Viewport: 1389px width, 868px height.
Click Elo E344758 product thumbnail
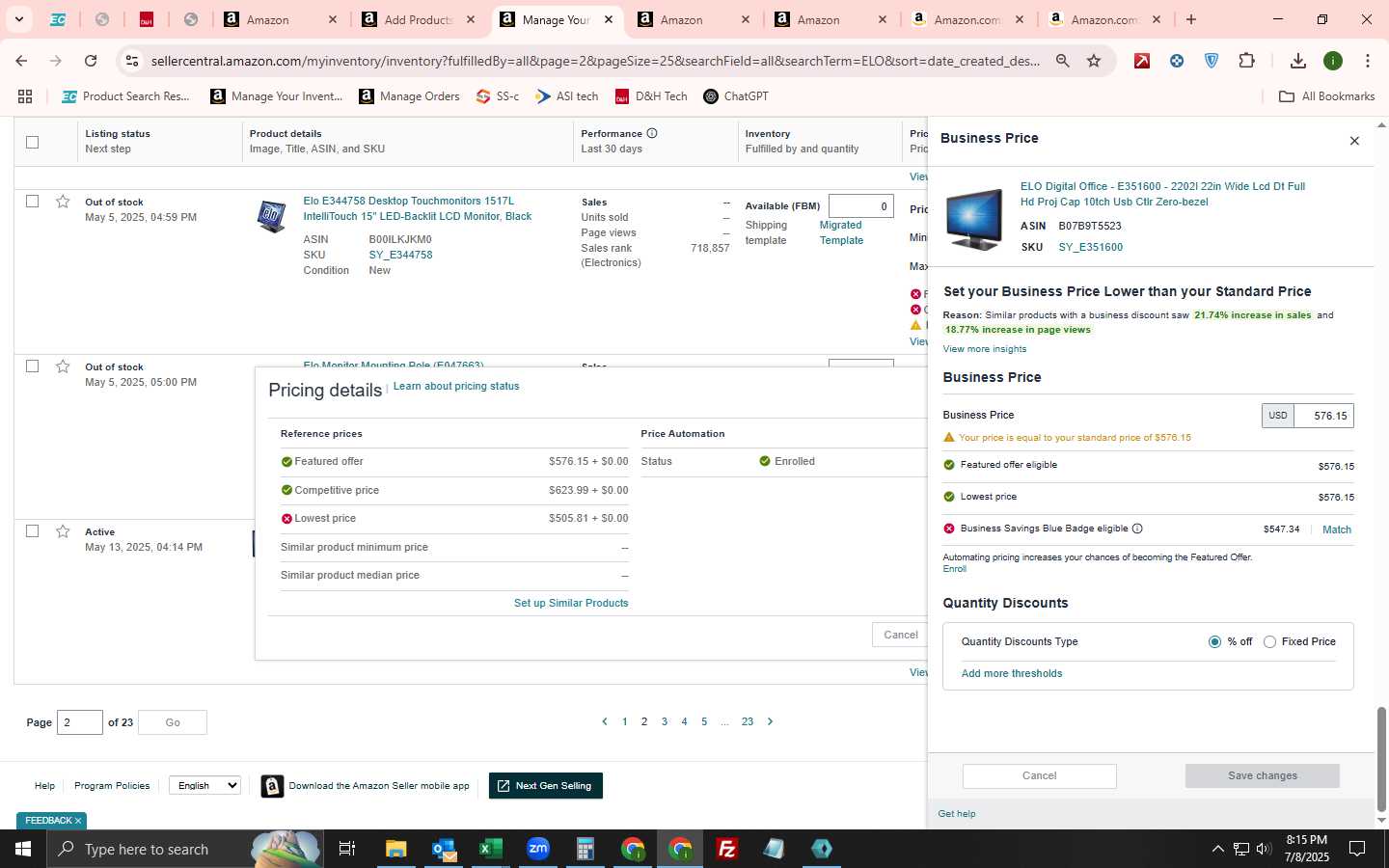click(271, 216)
